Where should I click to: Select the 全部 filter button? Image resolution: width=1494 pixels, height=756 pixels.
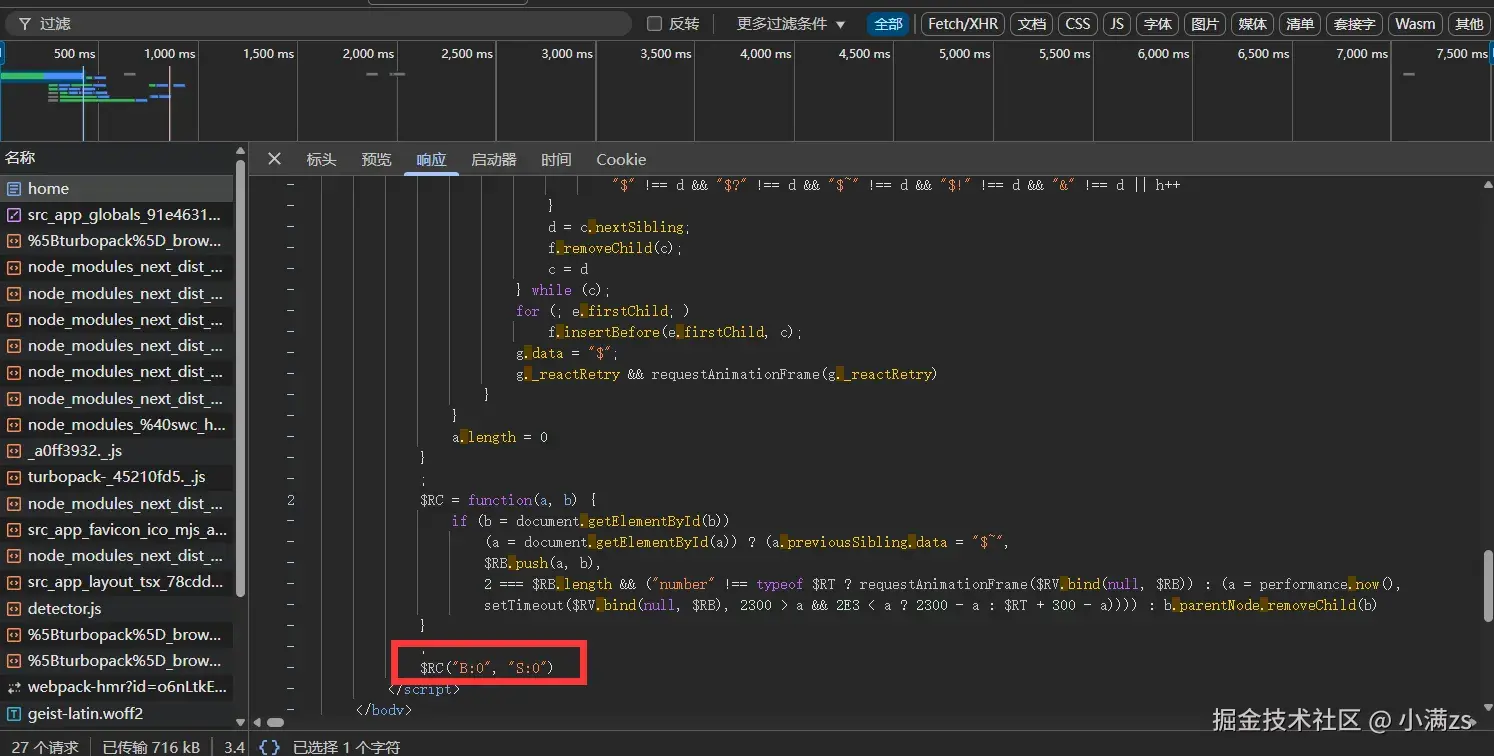click(888, 24)
